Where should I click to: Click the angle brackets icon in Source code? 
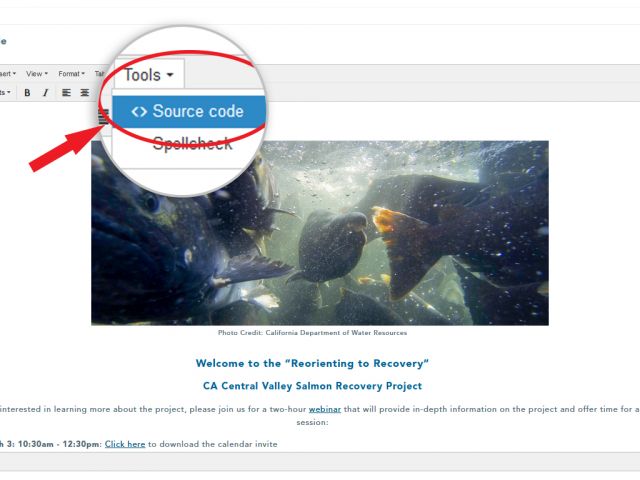point(139,111)
